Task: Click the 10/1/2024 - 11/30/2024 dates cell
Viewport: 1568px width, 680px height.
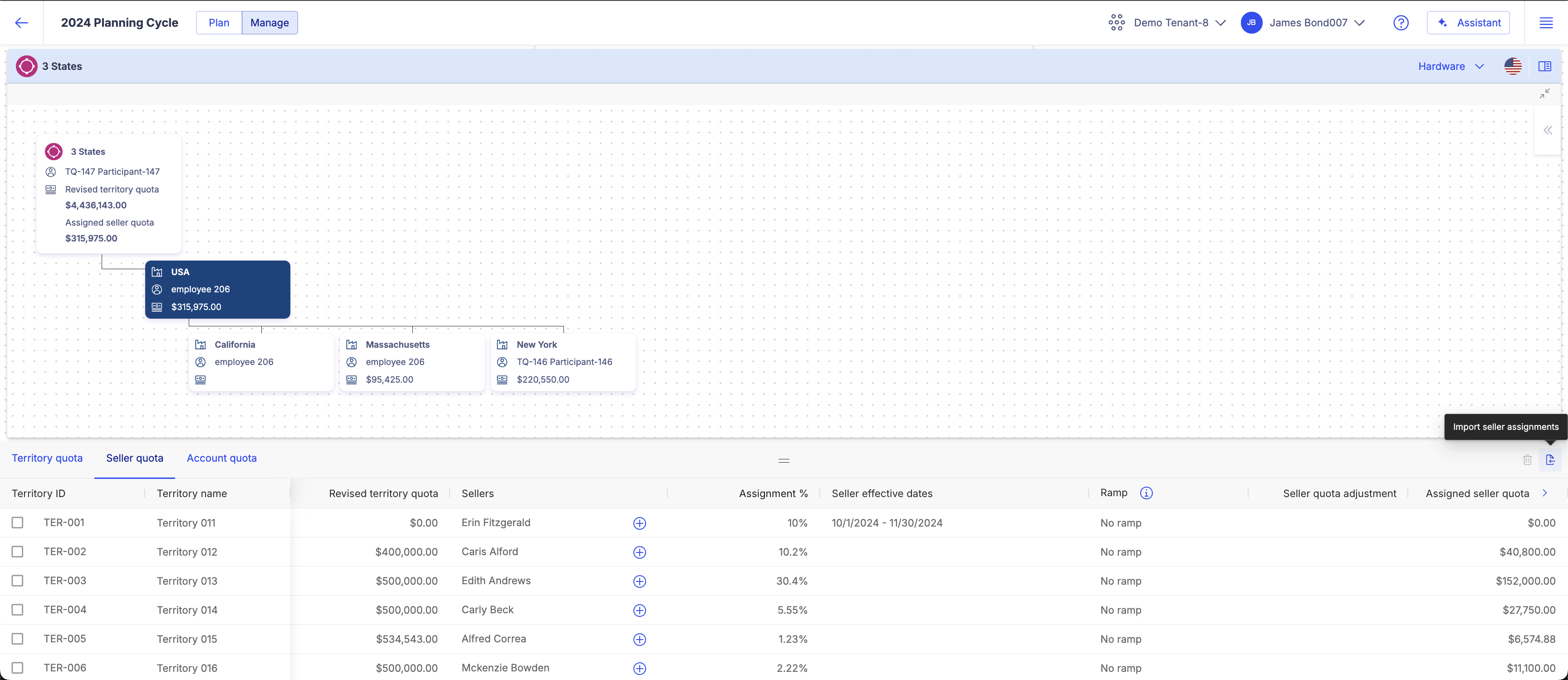Action: click(887, 523)
